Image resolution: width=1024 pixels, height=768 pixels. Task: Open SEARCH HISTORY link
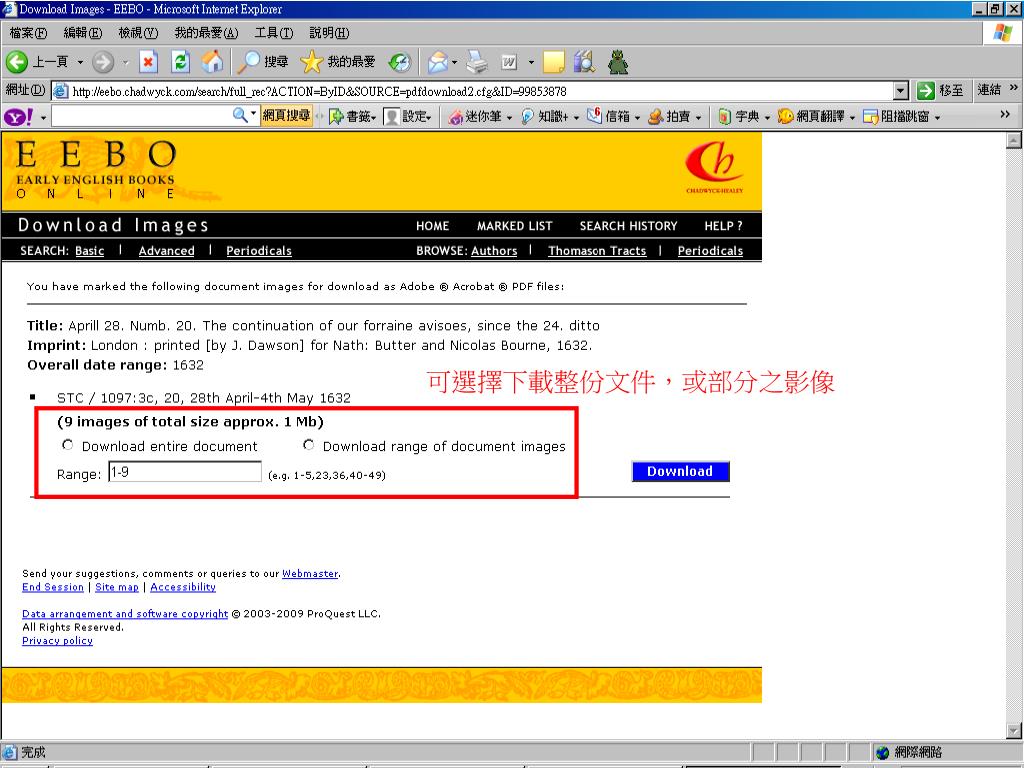click(628, 226)
